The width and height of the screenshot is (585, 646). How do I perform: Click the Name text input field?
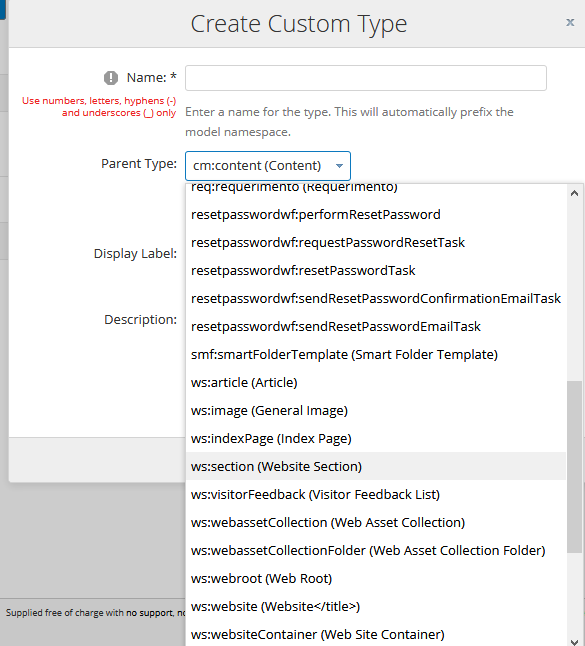pyautogui.click(x=365, y=78)
